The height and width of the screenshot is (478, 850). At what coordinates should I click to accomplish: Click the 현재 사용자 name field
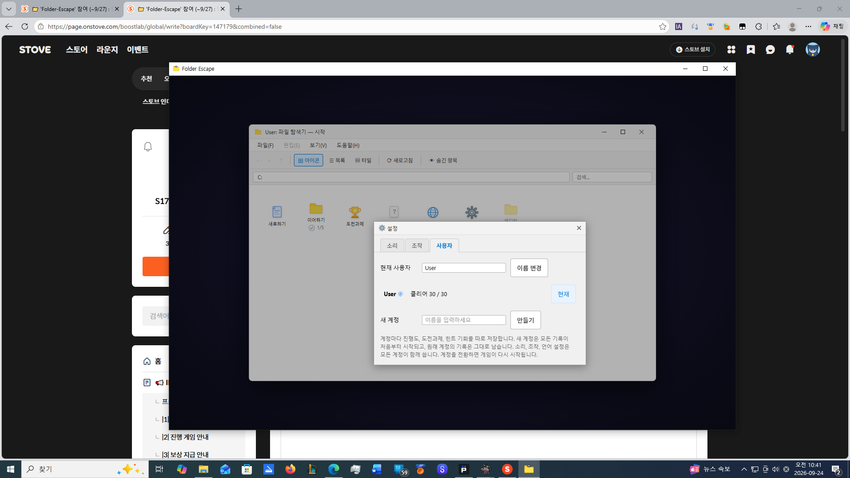click(x=463, y=268)
